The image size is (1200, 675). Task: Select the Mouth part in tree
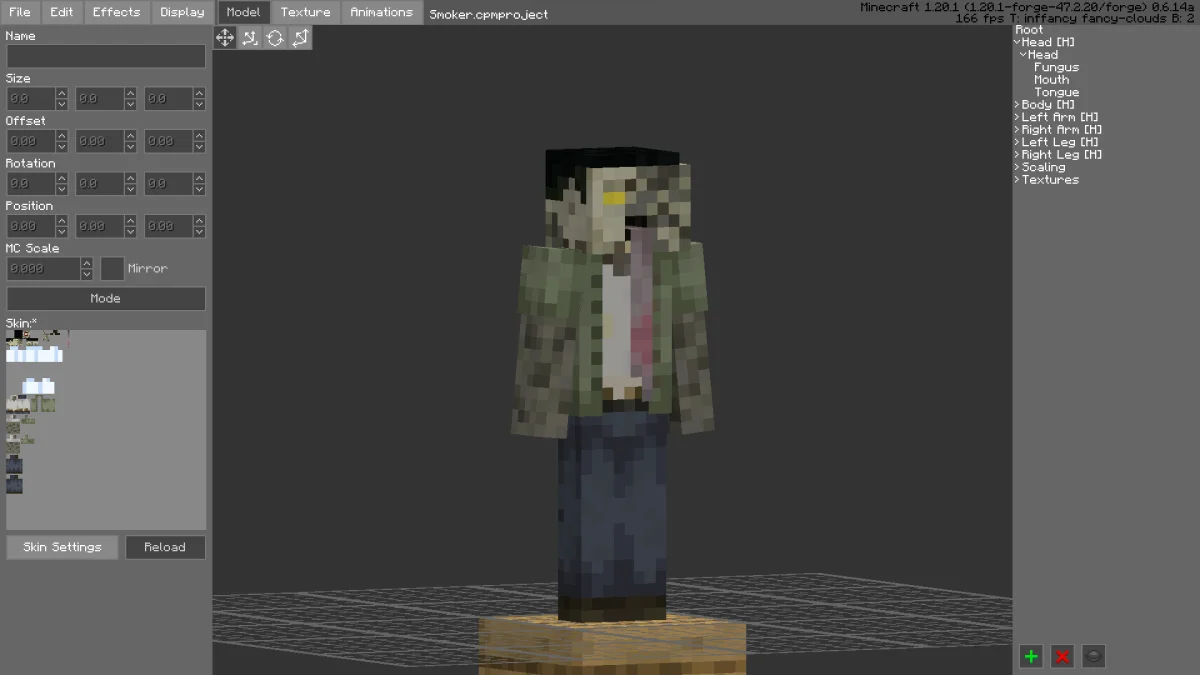click(x=1051, y=80)
